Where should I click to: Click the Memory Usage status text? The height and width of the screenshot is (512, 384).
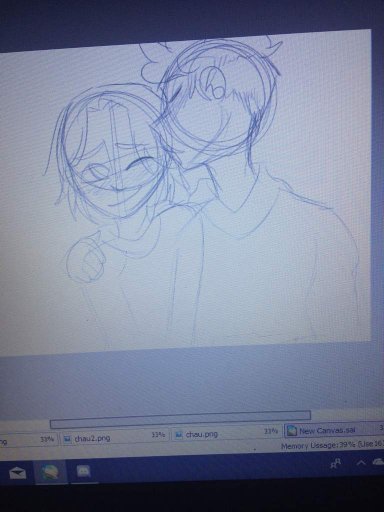(332, 445)
